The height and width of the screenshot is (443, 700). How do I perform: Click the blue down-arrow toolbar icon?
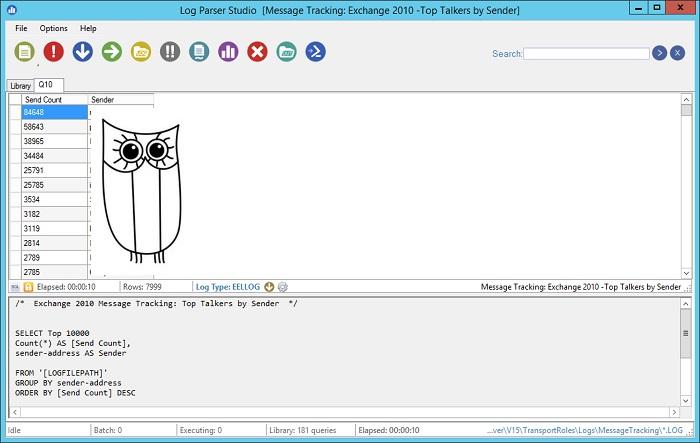pyautogui.click(x=83, y=52)
